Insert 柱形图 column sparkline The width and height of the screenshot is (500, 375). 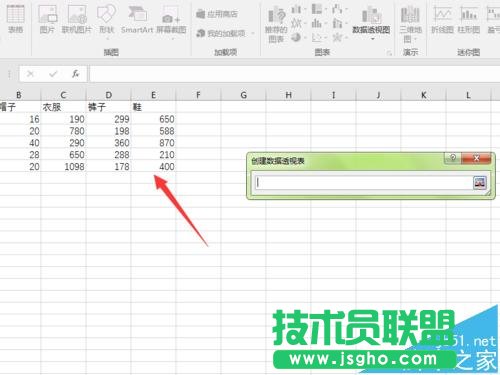[469, 20]
